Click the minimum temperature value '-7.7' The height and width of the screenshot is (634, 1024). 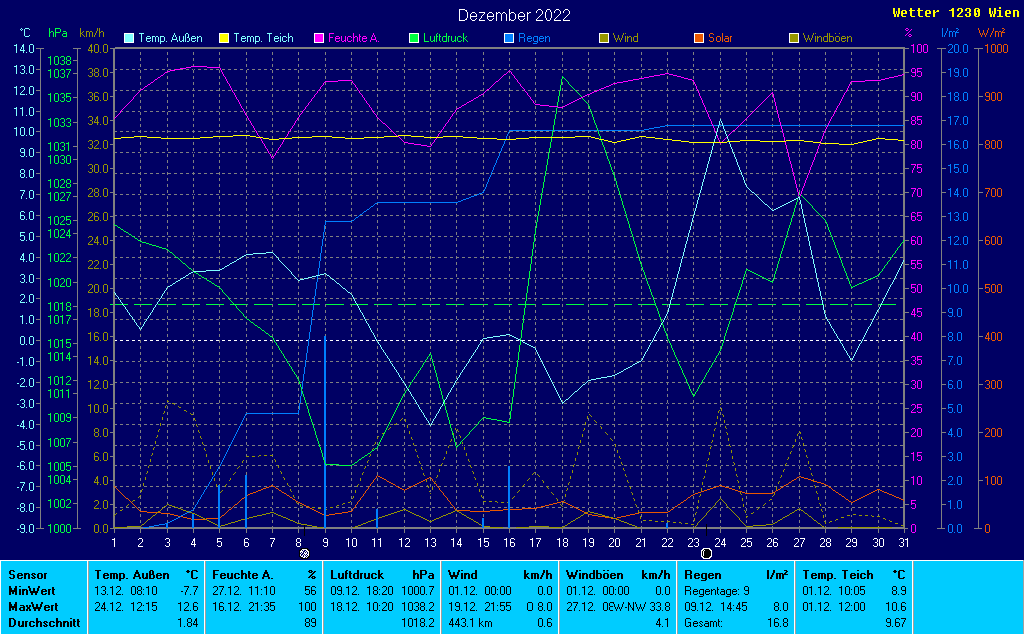tap(189, 591)
